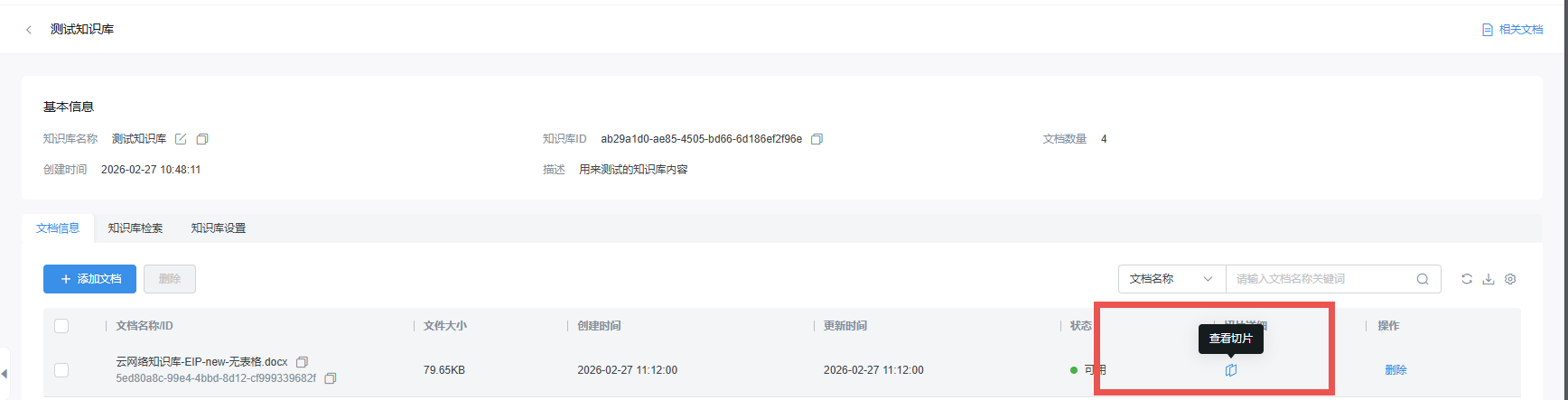
Task: Click the 添加文档 button
Action: [x=89, y=279]
